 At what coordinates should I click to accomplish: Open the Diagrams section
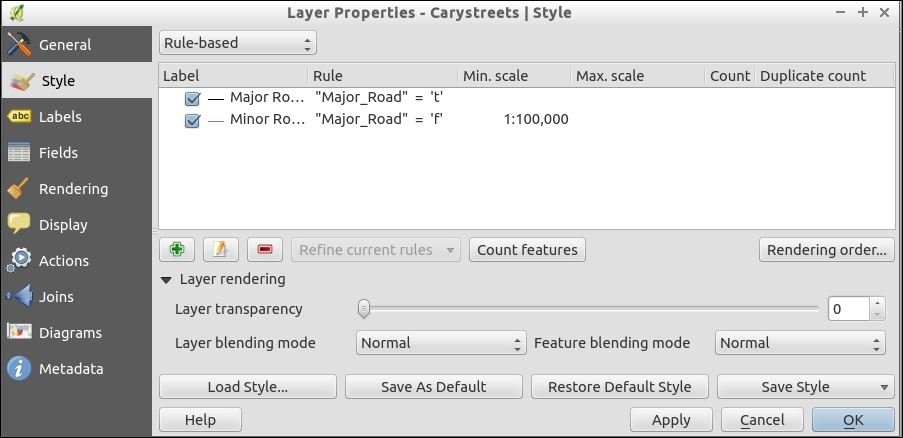click(70, 333)
